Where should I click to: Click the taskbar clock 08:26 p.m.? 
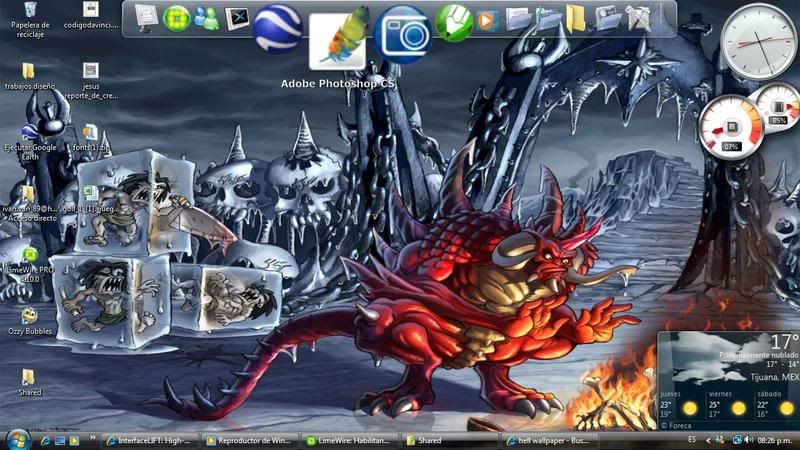pos(774,440)
